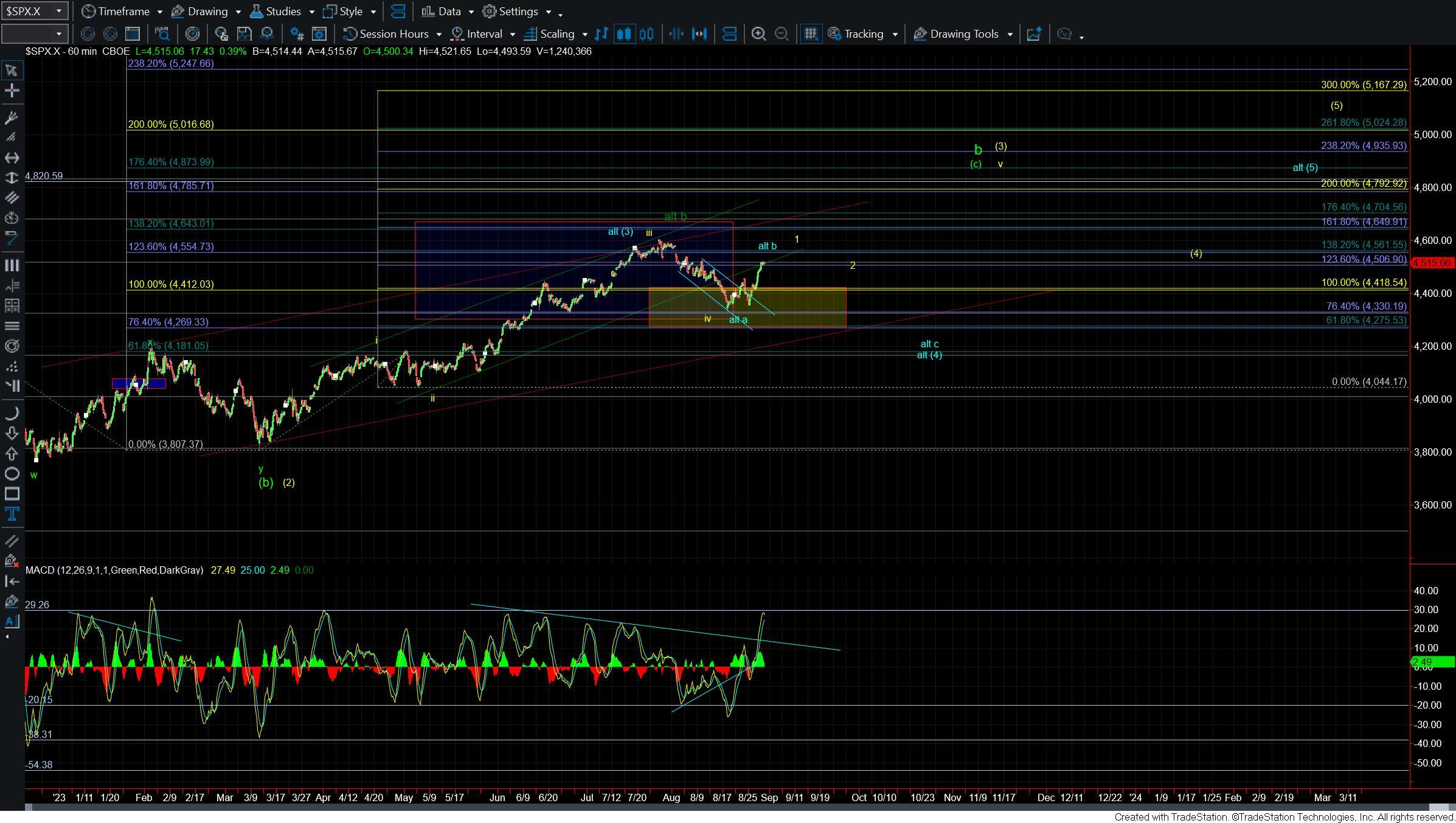Screen dimensions: 1456x823
Task: Toggle the hollow candlestick chart style
Action: tap(647, 34)
